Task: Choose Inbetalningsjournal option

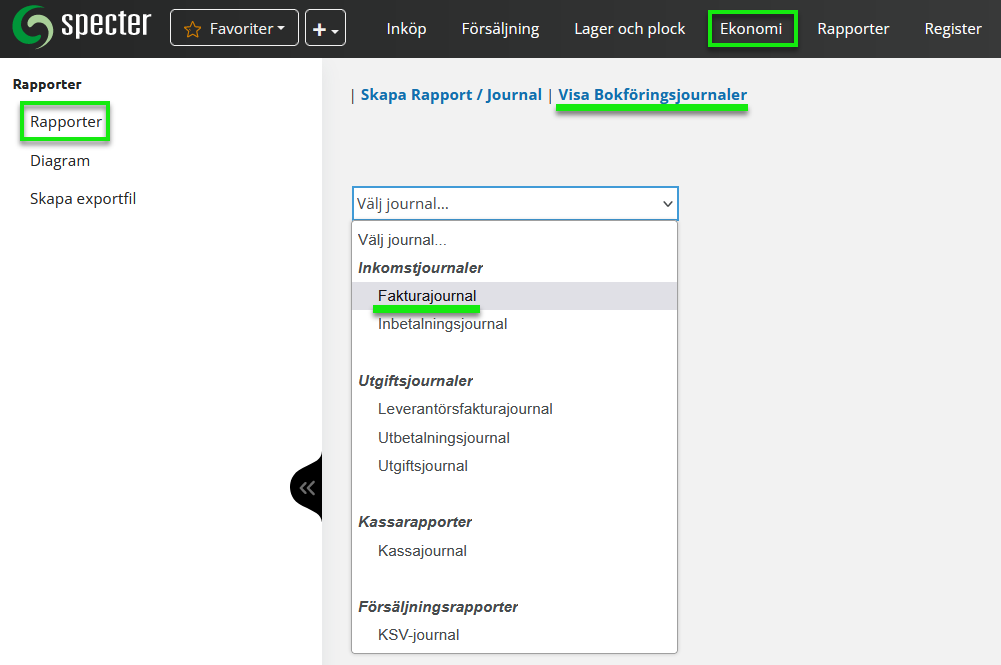Action: 442,324
